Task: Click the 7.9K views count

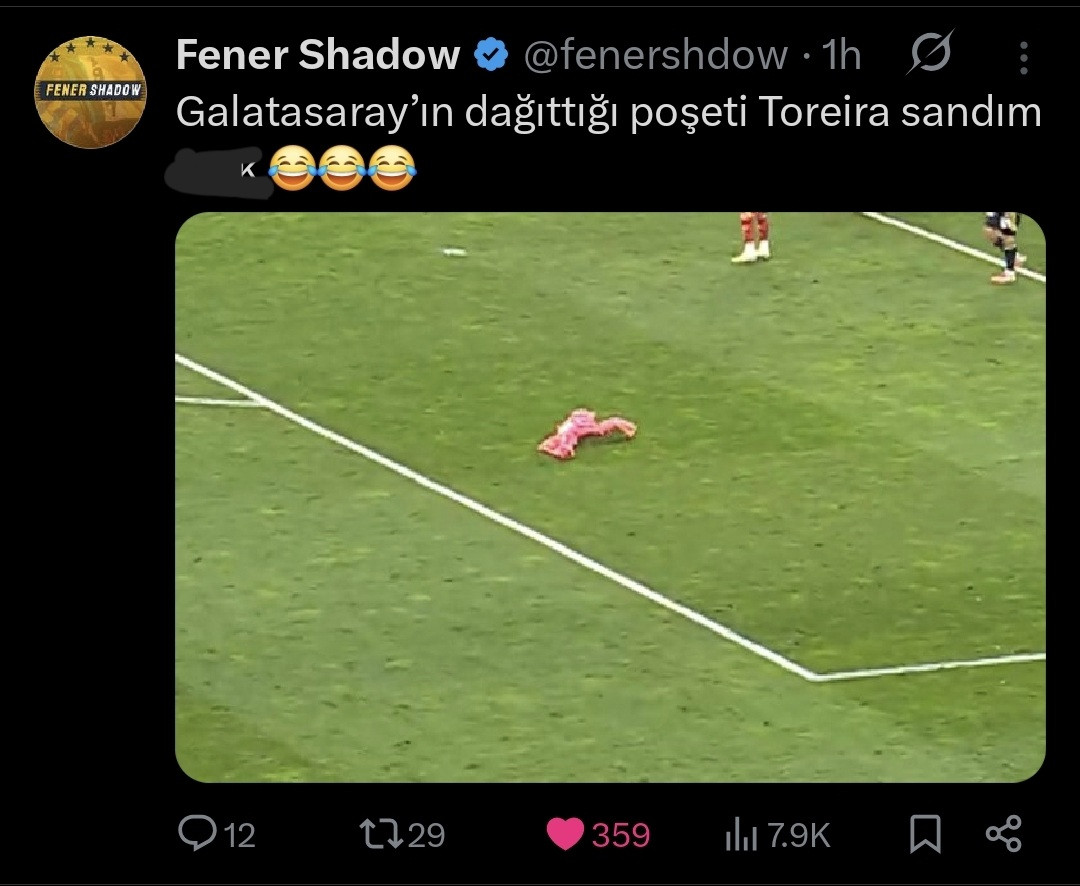Action: [798, 835]
